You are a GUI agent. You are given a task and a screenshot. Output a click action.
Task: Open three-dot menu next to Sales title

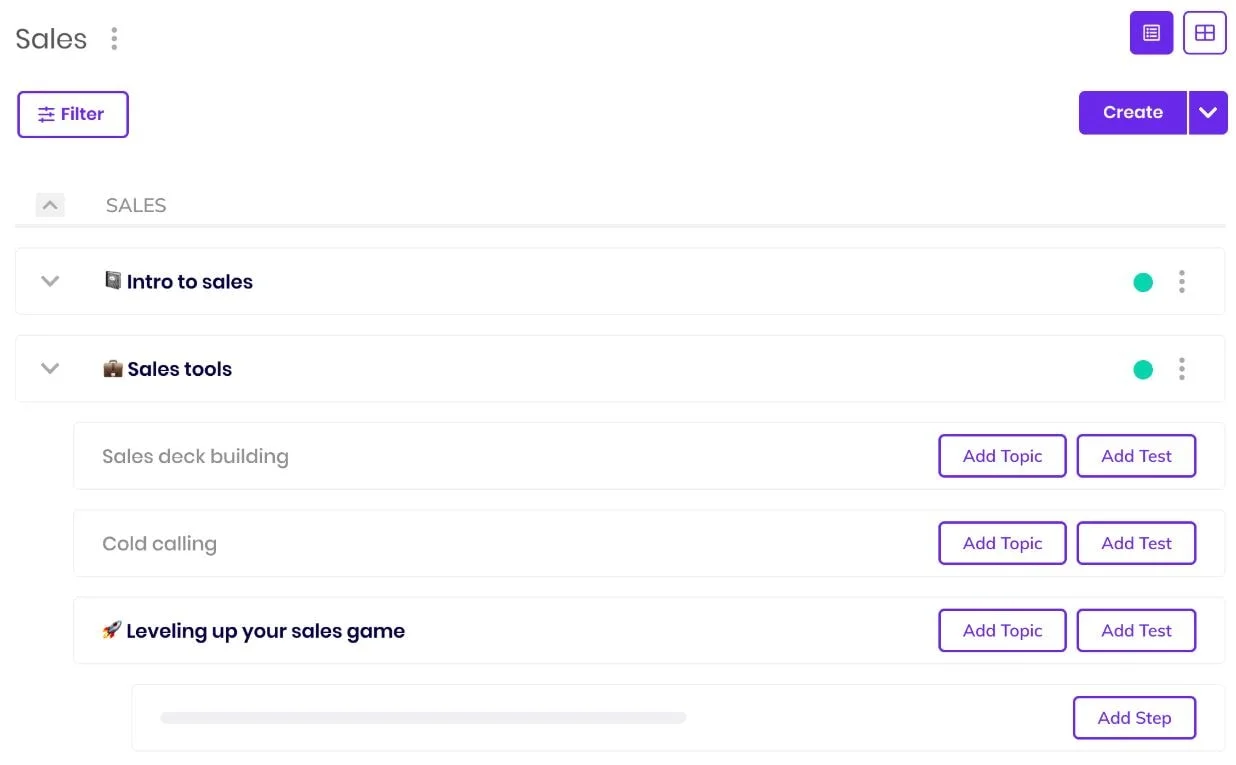114,39
